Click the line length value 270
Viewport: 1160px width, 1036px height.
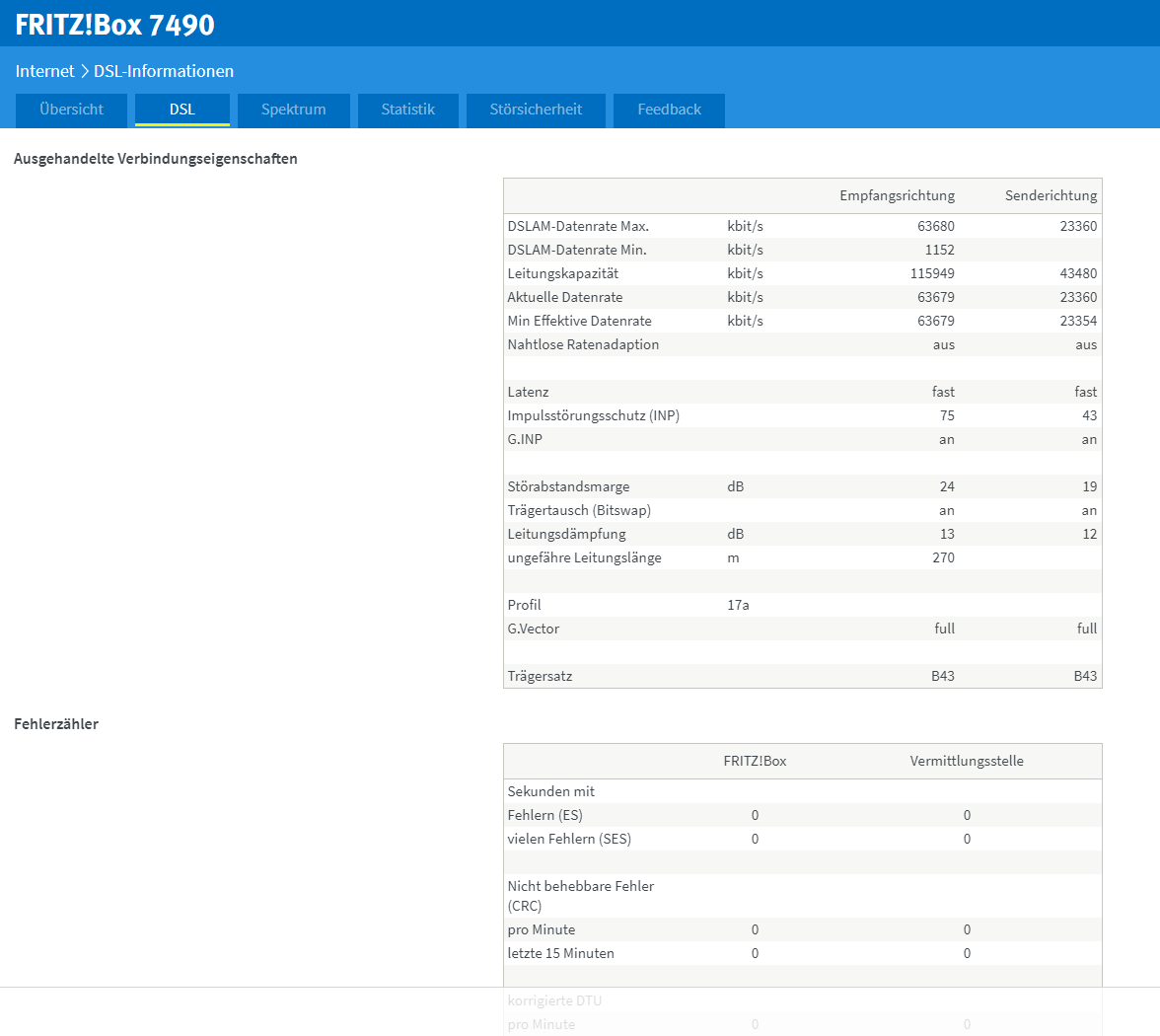click(x=943, y=558)
